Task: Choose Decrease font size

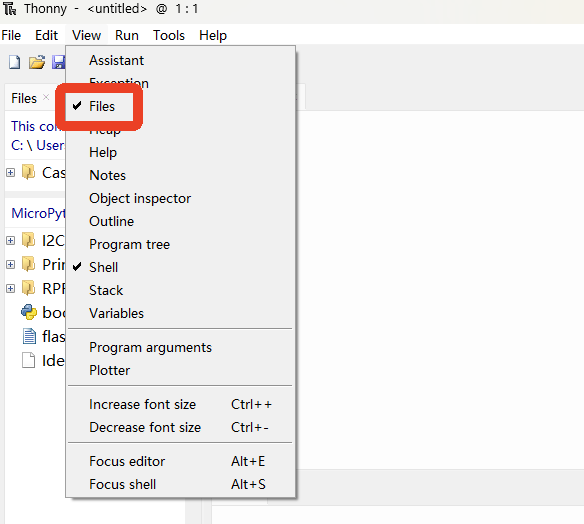Action: (181, 428)
